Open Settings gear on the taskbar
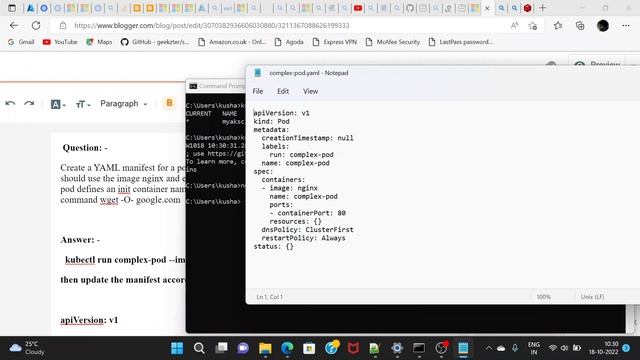 click(x=397, y=348)
